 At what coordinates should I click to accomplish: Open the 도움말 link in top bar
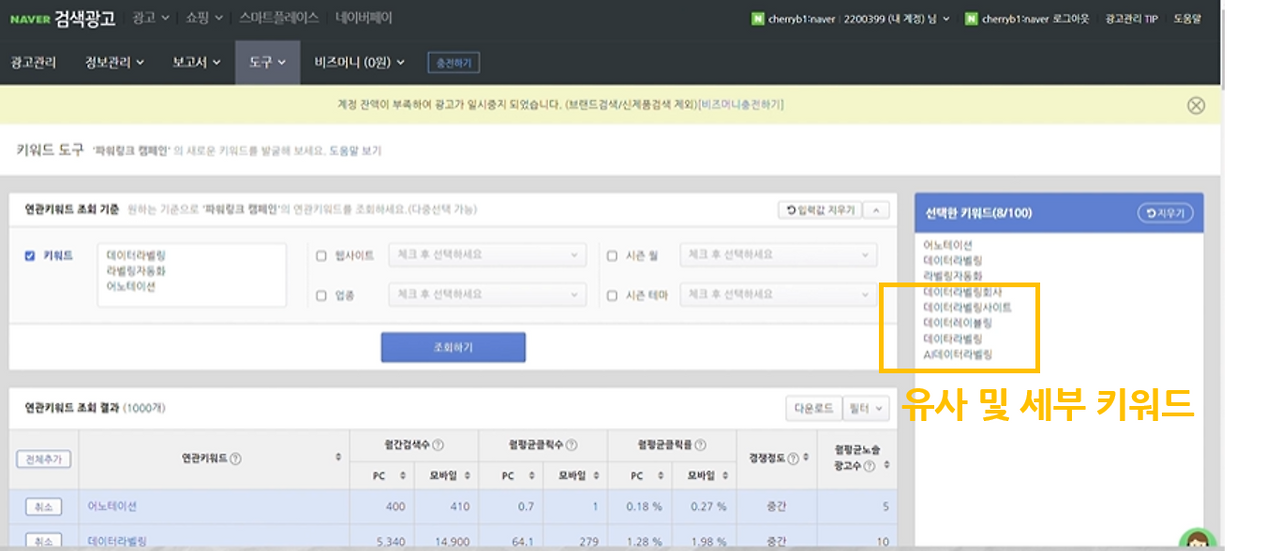[x=1187, y=18]
